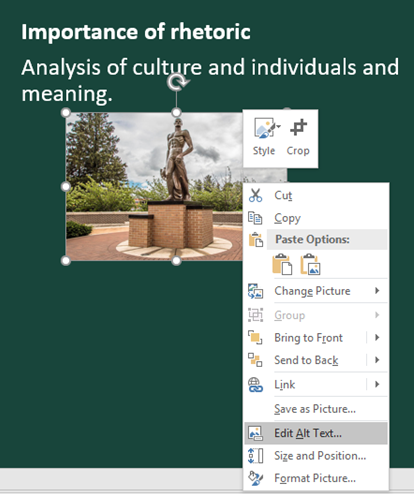The height and width of the screenshot is (494, 414).
Task: Expand the Change Picture submenu arrow
Action: click(x=377, y=291)
